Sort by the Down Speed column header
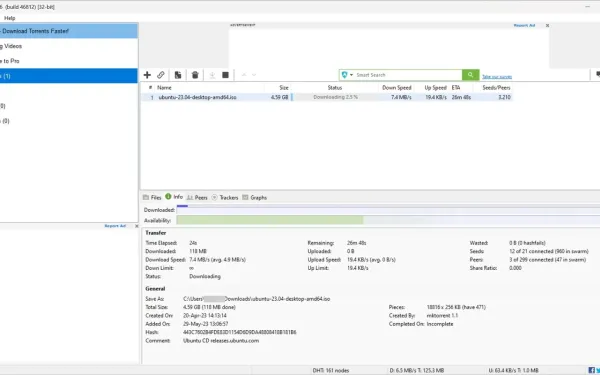Screen dimensions: 600x375 point(396,88)
